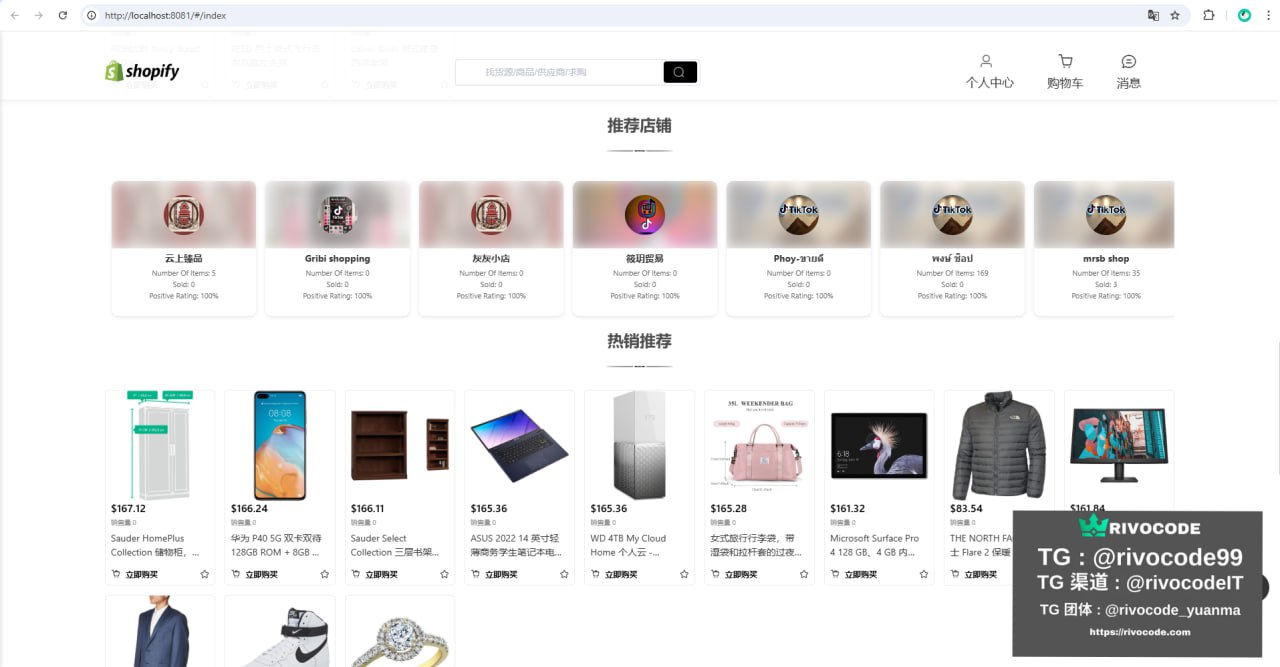
Task: Click the Shopify logo
Action: (142, 71)
